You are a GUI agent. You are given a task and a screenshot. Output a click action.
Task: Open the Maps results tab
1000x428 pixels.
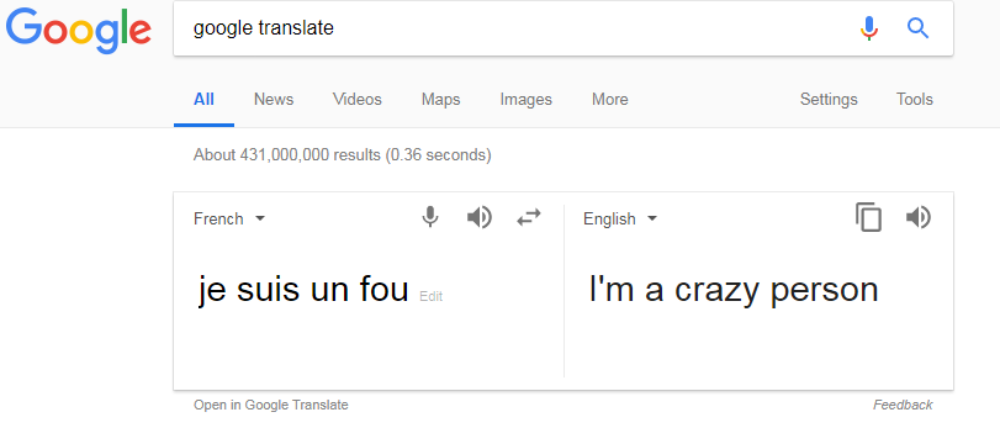pyautogui.click(x=441, y=99)
